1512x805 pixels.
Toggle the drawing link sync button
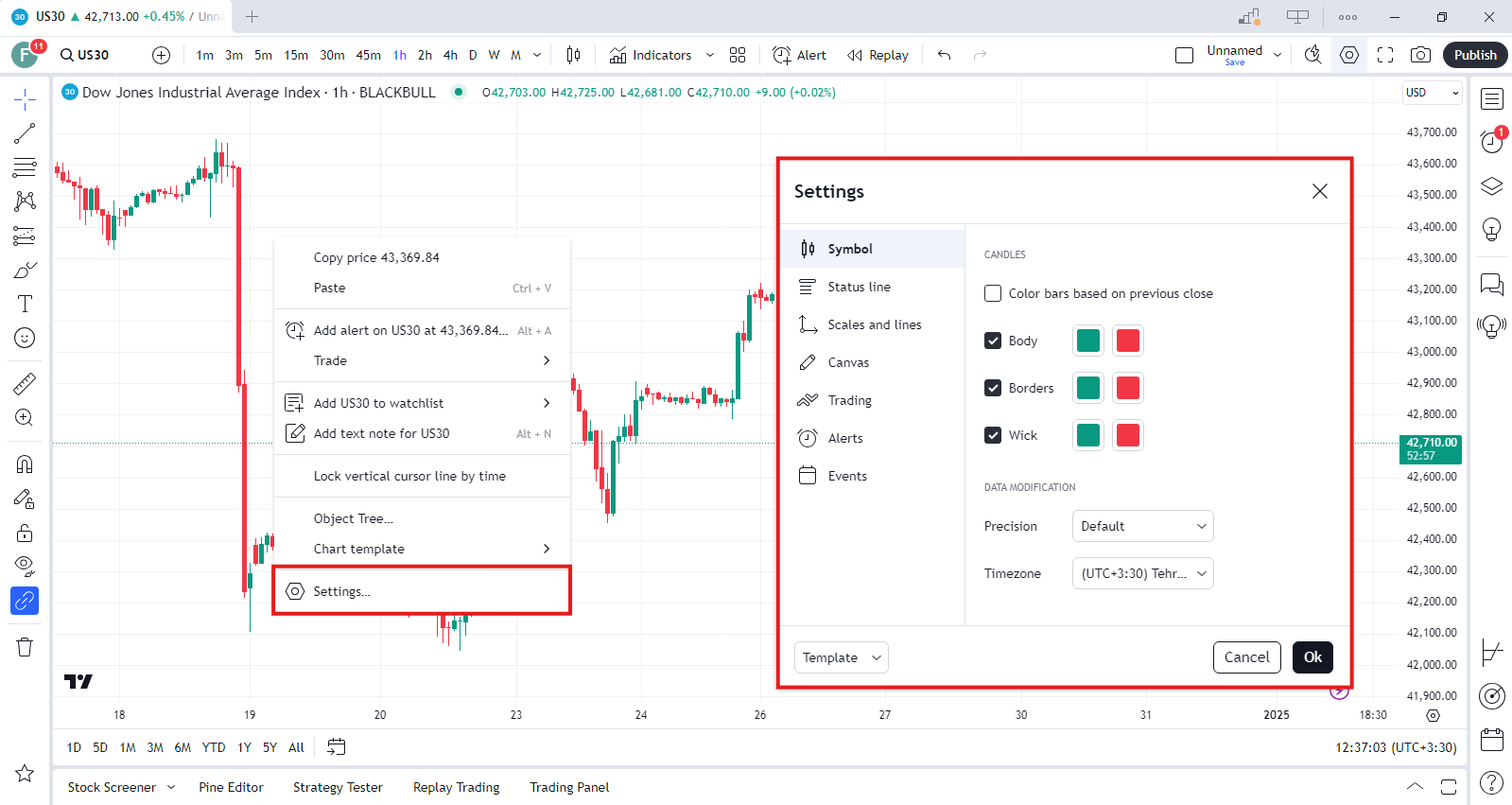(x=25, y=601)
